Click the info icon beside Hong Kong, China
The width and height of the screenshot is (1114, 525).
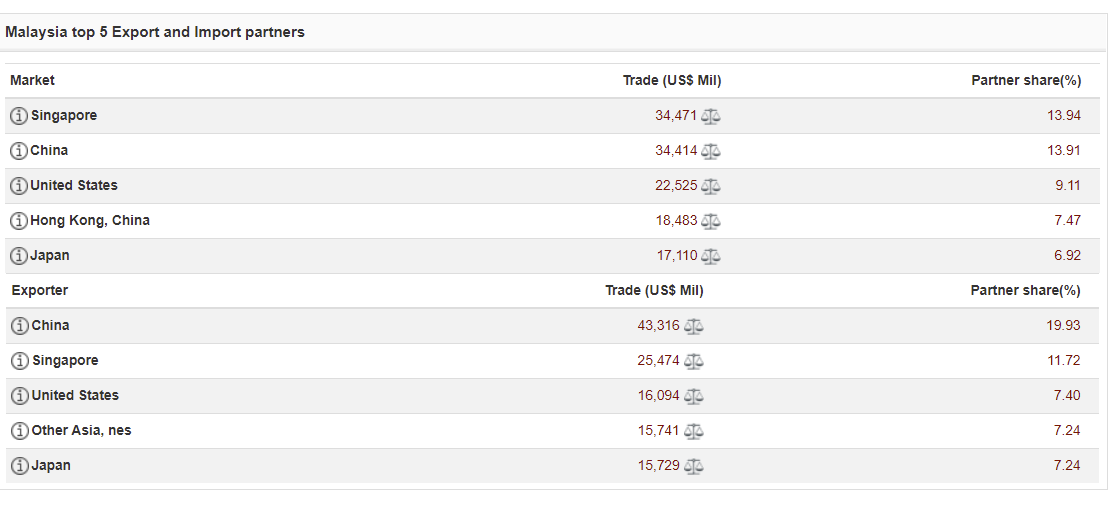[19, 221]
